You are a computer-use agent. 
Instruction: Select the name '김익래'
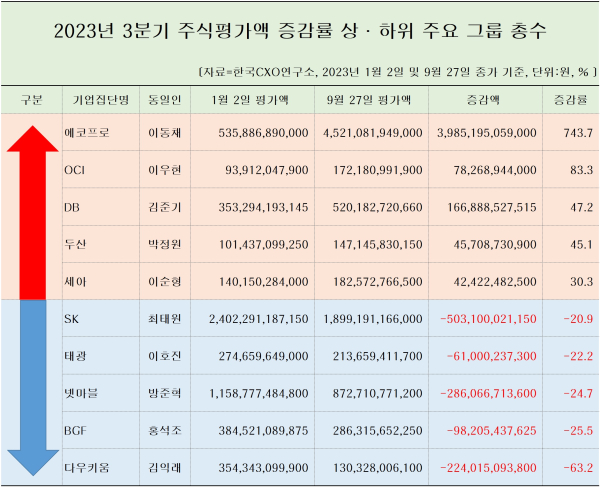(165, 468)
